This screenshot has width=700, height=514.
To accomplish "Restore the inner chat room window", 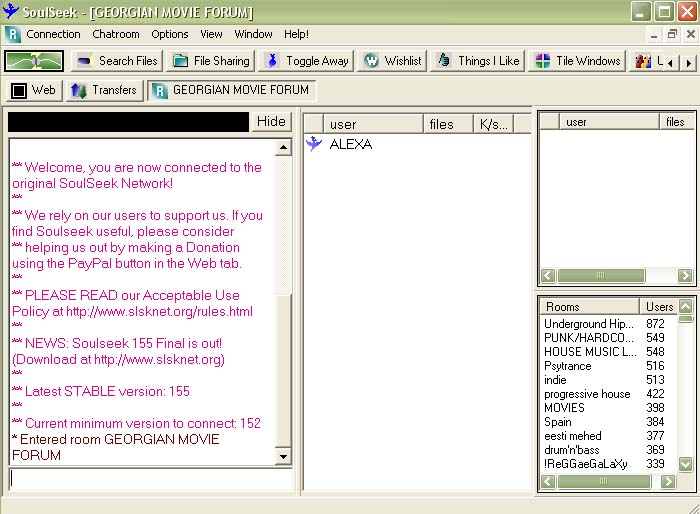I will 672,34.
